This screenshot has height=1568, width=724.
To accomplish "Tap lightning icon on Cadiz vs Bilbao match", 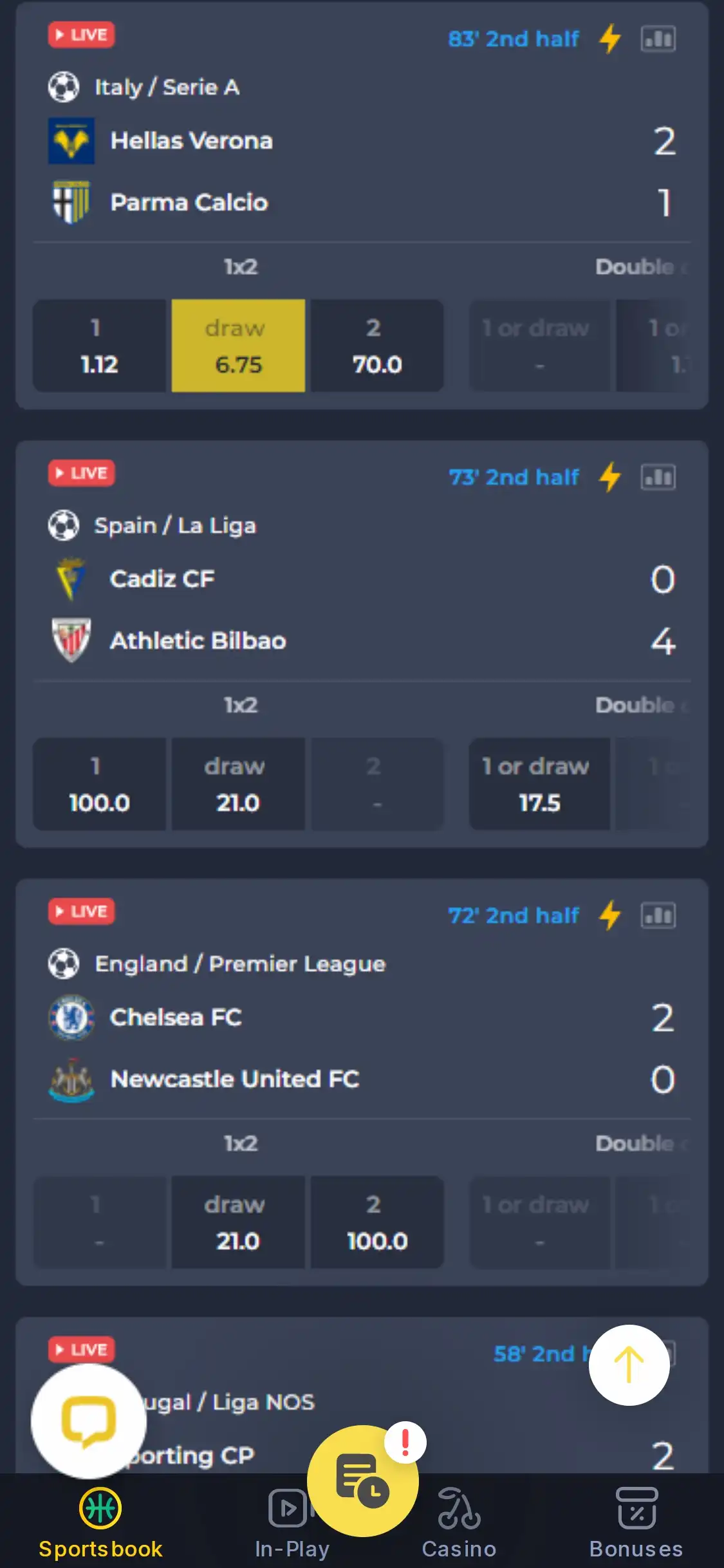I will (609, 478).
